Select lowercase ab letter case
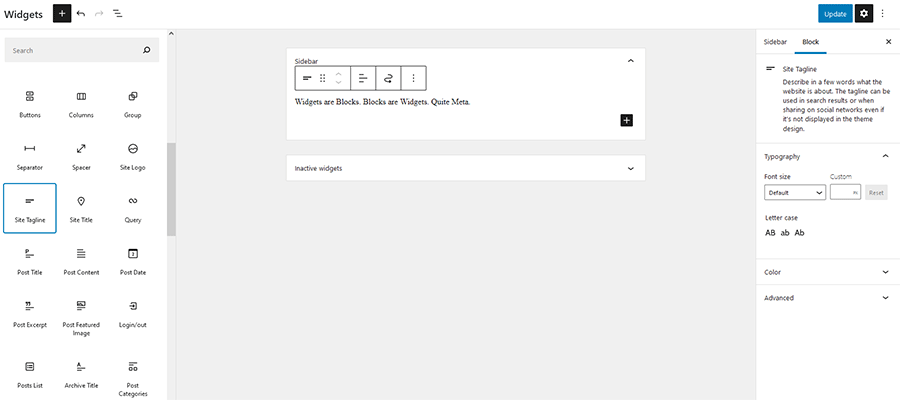The width and height of the screenshot is (900, 400). pos(785,233)
